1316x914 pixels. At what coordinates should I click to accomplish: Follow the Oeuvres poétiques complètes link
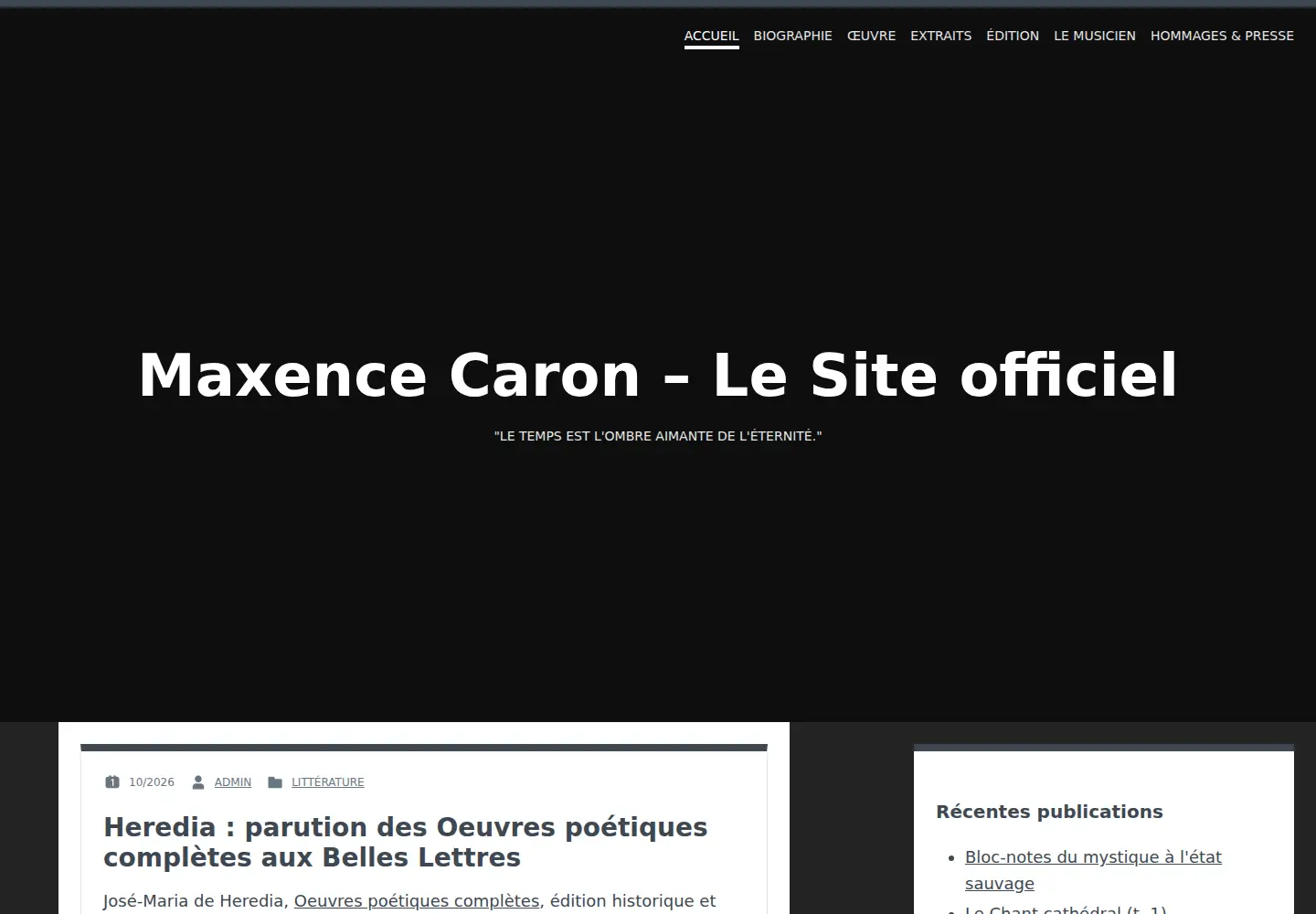[x=417, y=900]
